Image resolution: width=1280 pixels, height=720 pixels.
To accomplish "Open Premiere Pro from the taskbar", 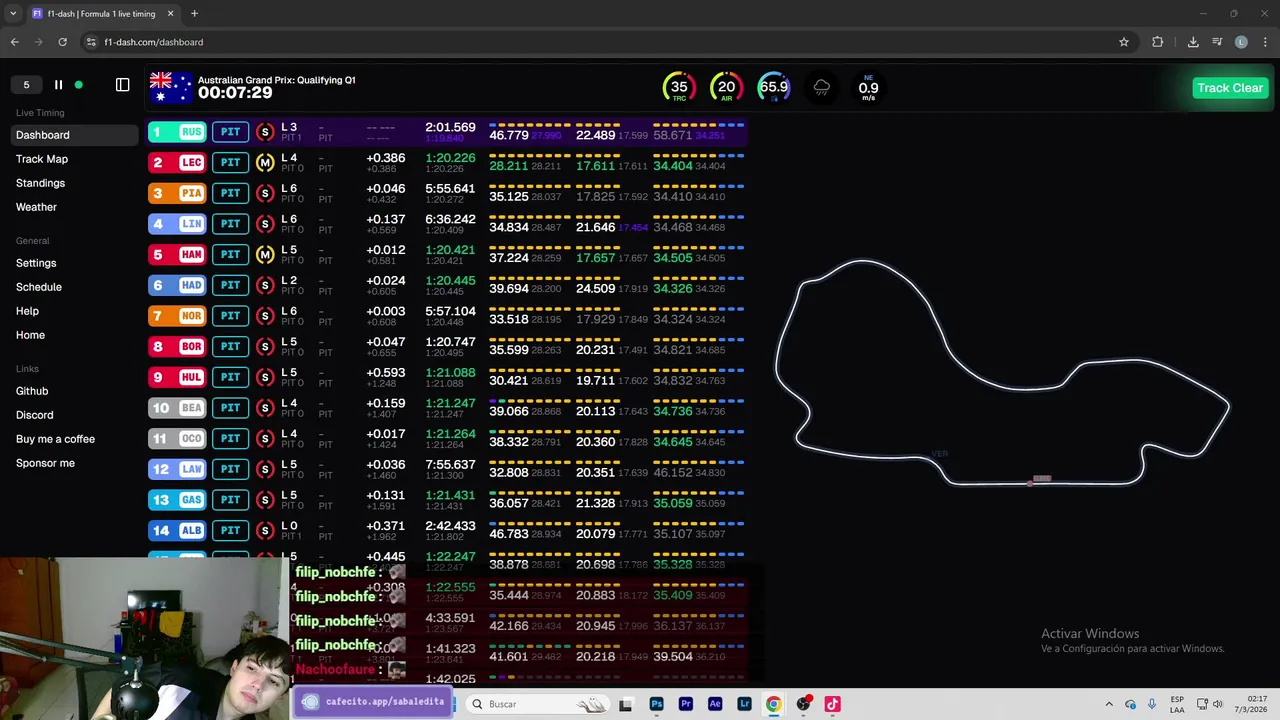I will pos(685,704).
